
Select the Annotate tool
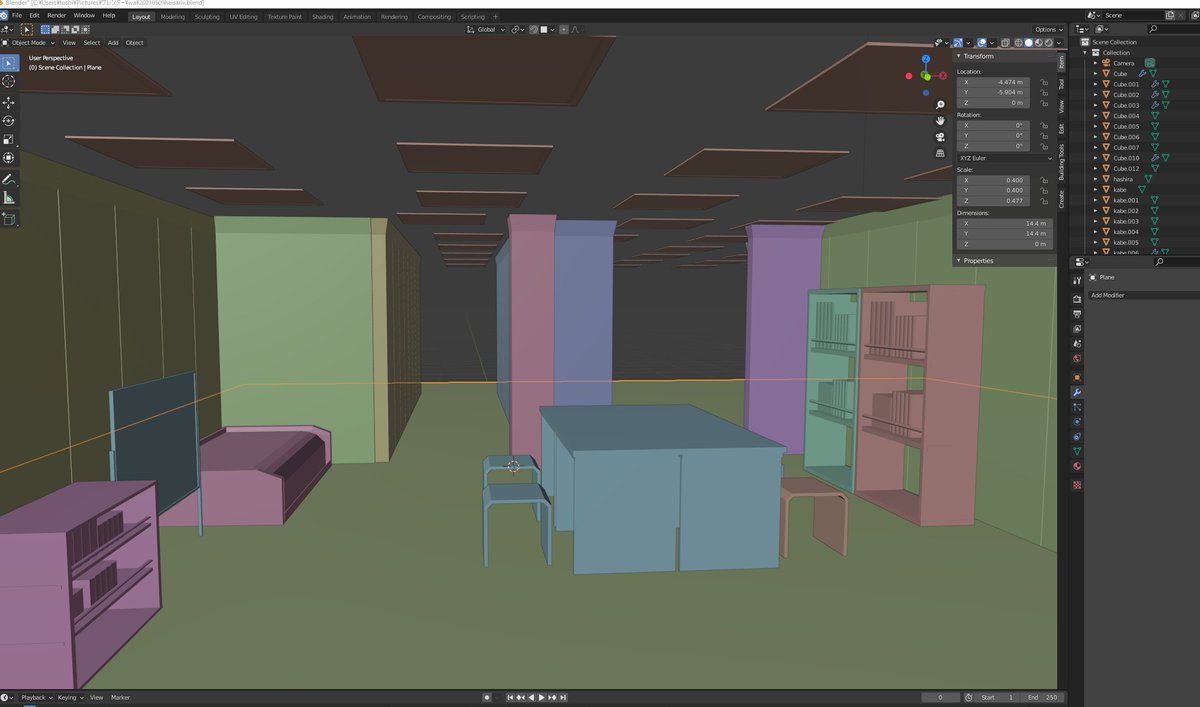[x=9, y=180]
